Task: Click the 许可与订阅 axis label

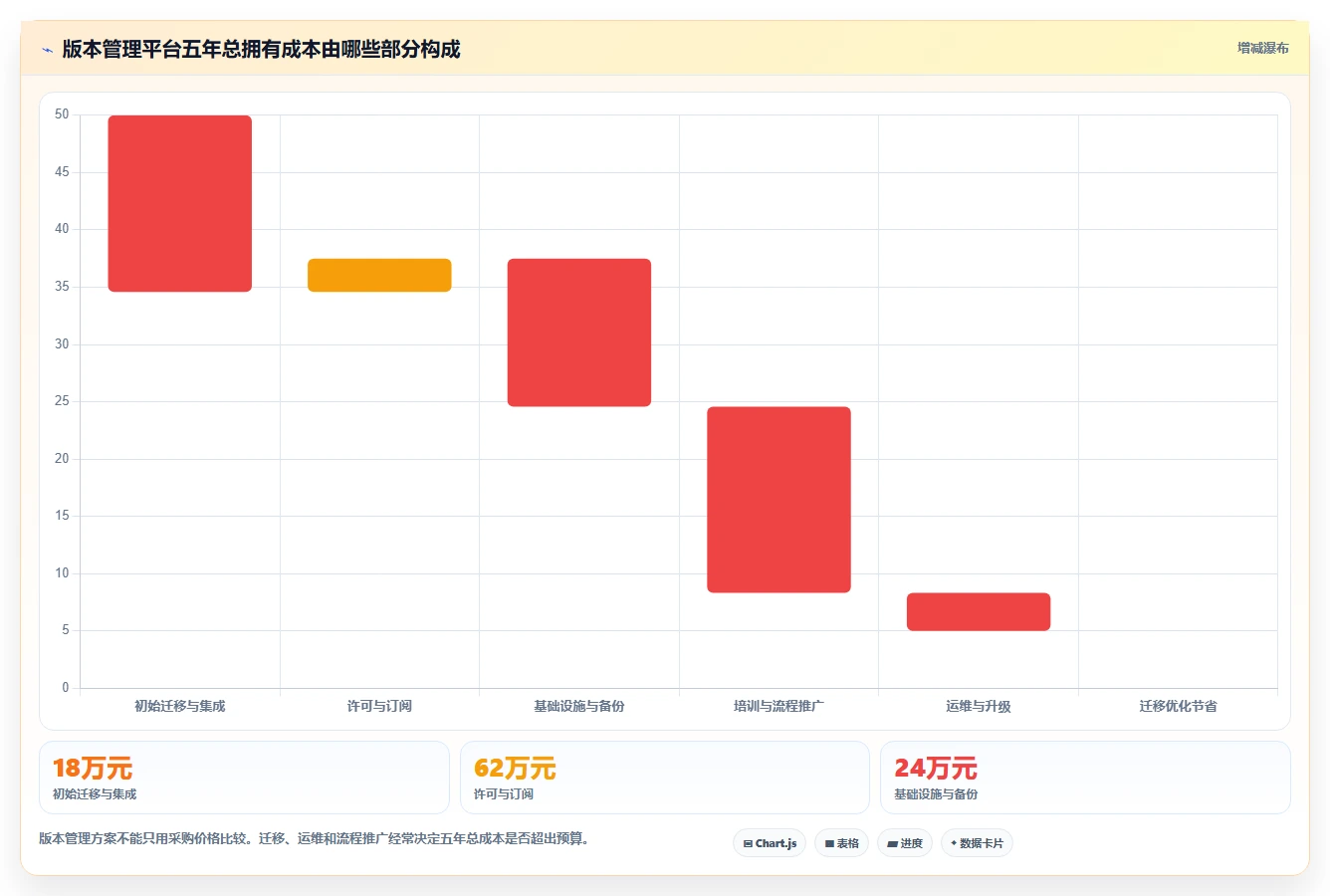Action: [379, 706]
